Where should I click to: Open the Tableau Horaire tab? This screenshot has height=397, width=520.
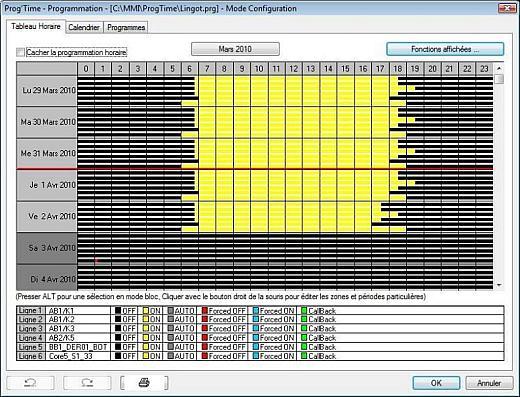tap(36, 26)
